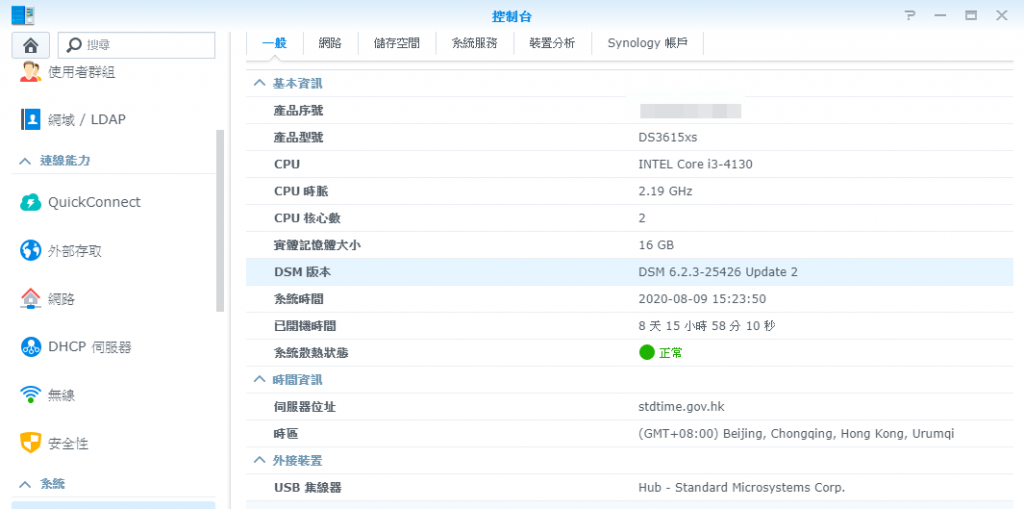The width and height of the screenshot is (1024, 509).
Task: Switch to the Synology 帳戶 tab
Action: coord(647,44)
